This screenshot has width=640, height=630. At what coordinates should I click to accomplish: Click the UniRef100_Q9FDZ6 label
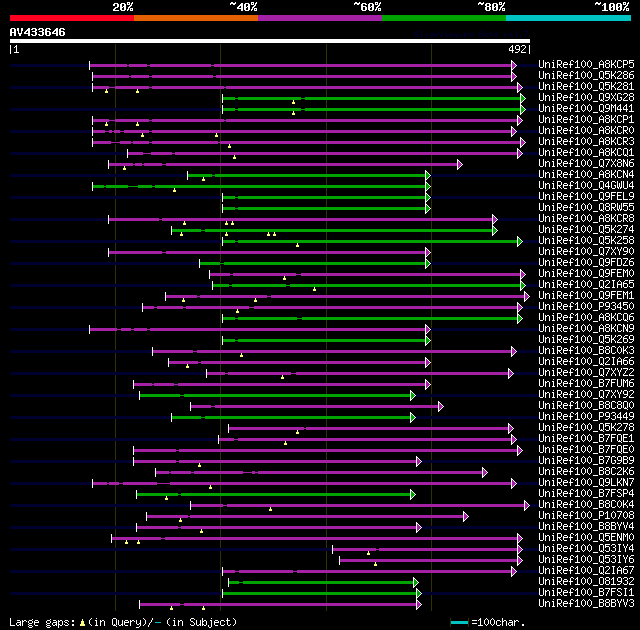click(586, 263)
